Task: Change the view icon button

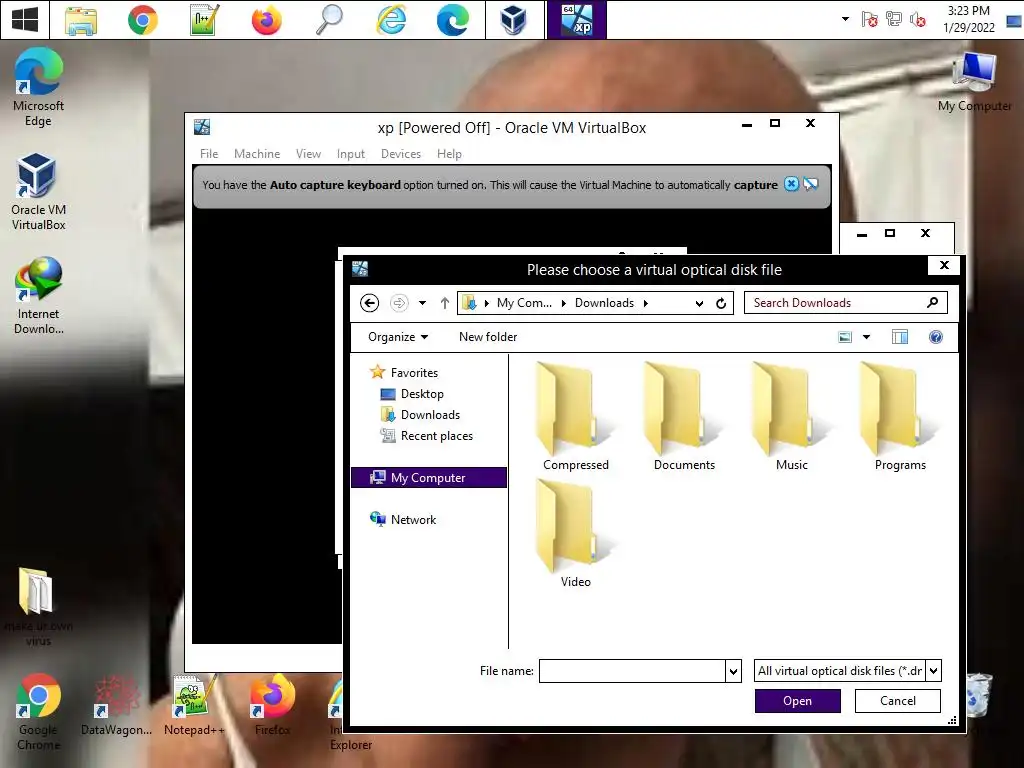Action: (845, 337)
